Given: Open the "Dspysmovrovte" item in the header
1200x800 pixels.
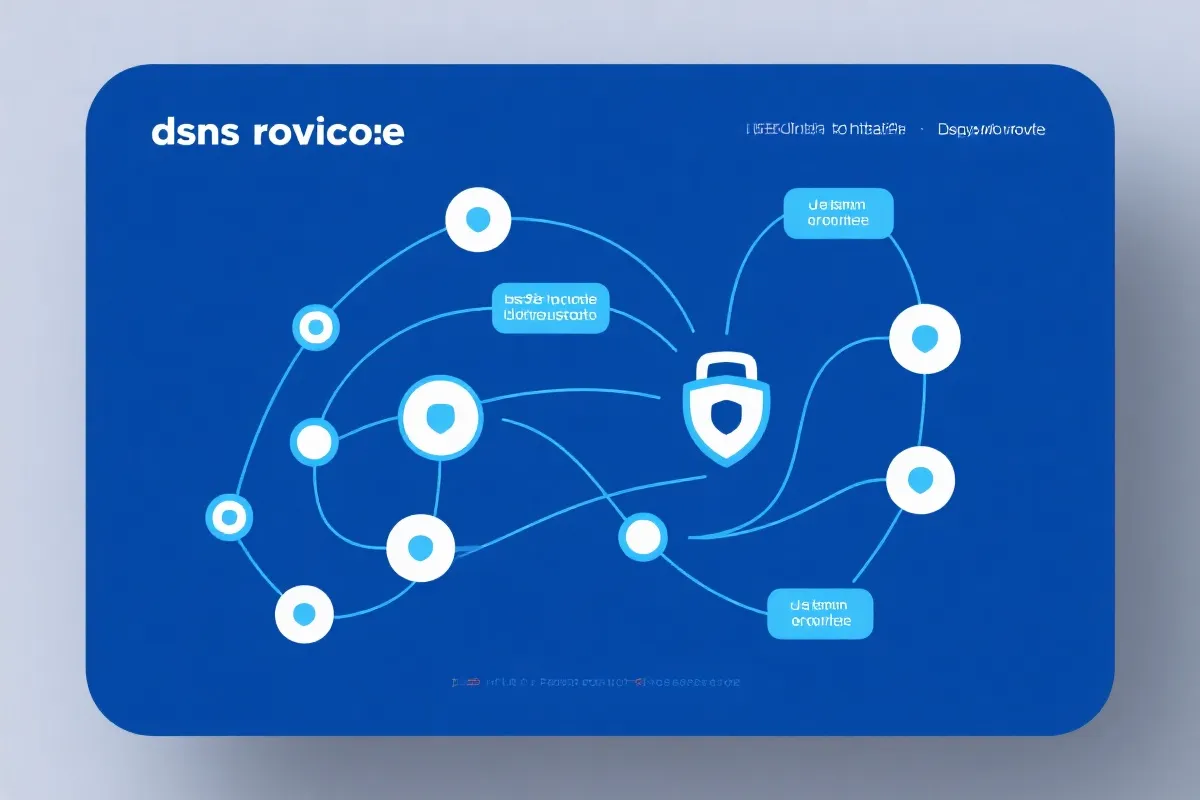Looking at the screenshot, I should pyautogui.click(x=991, y=130).
